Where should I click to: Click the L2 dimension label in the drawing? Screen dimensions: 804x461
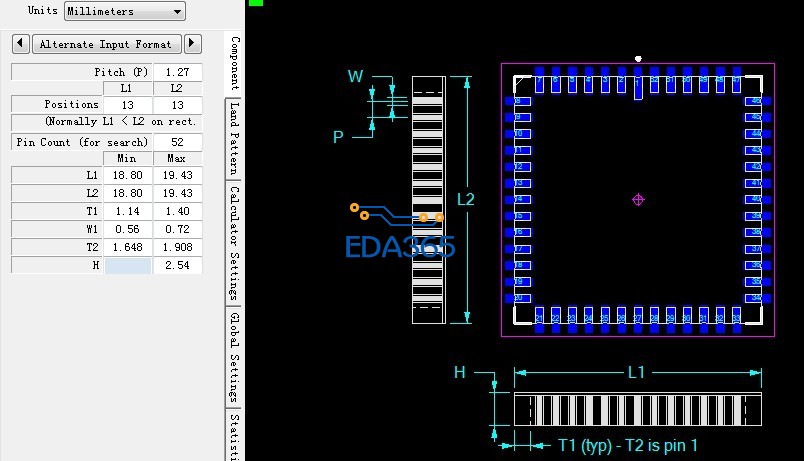pyautogui.click(x=466, y=199)
